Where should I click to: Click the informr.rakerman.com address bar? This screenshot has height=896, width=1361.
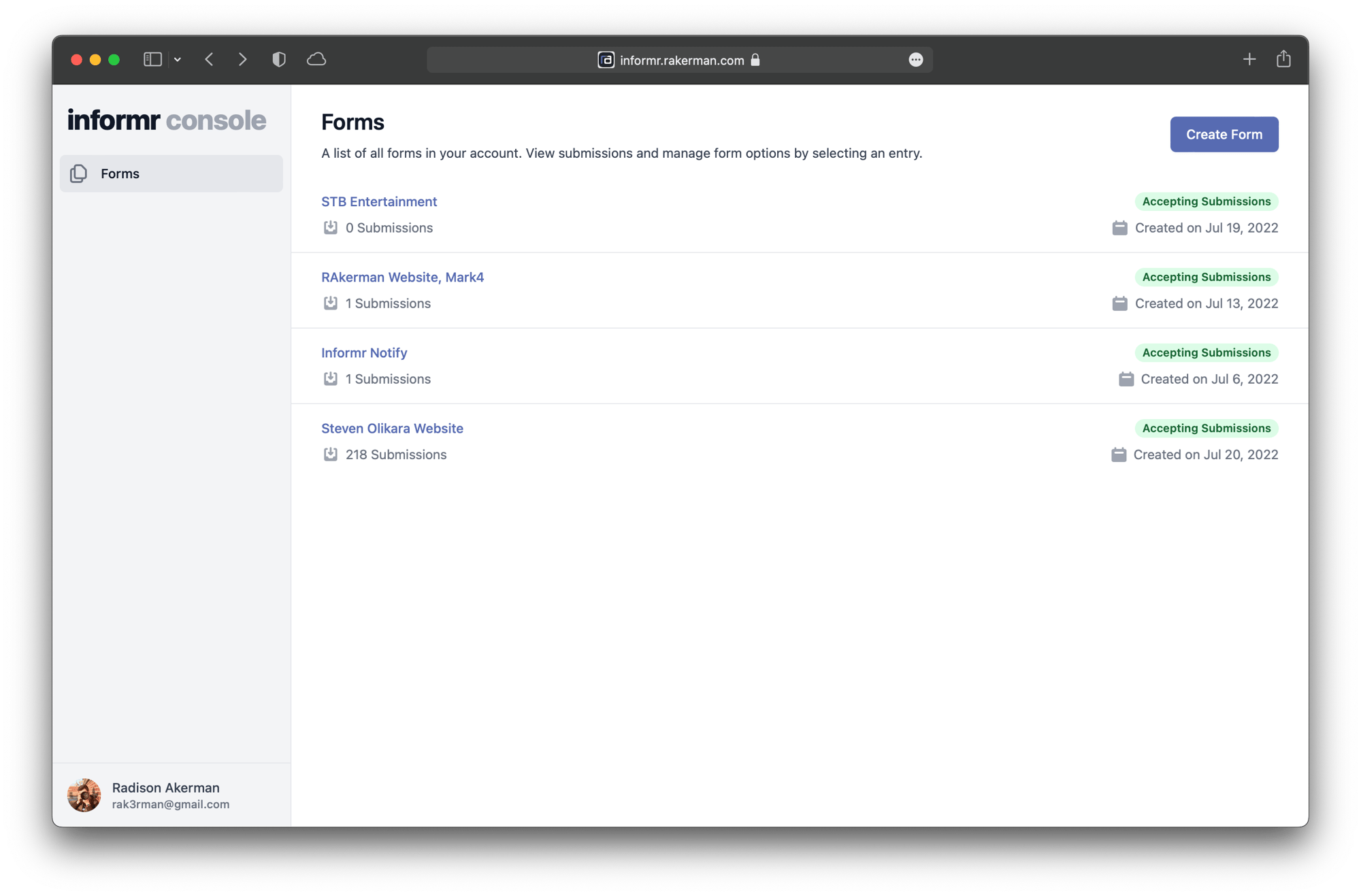(682, 61)
